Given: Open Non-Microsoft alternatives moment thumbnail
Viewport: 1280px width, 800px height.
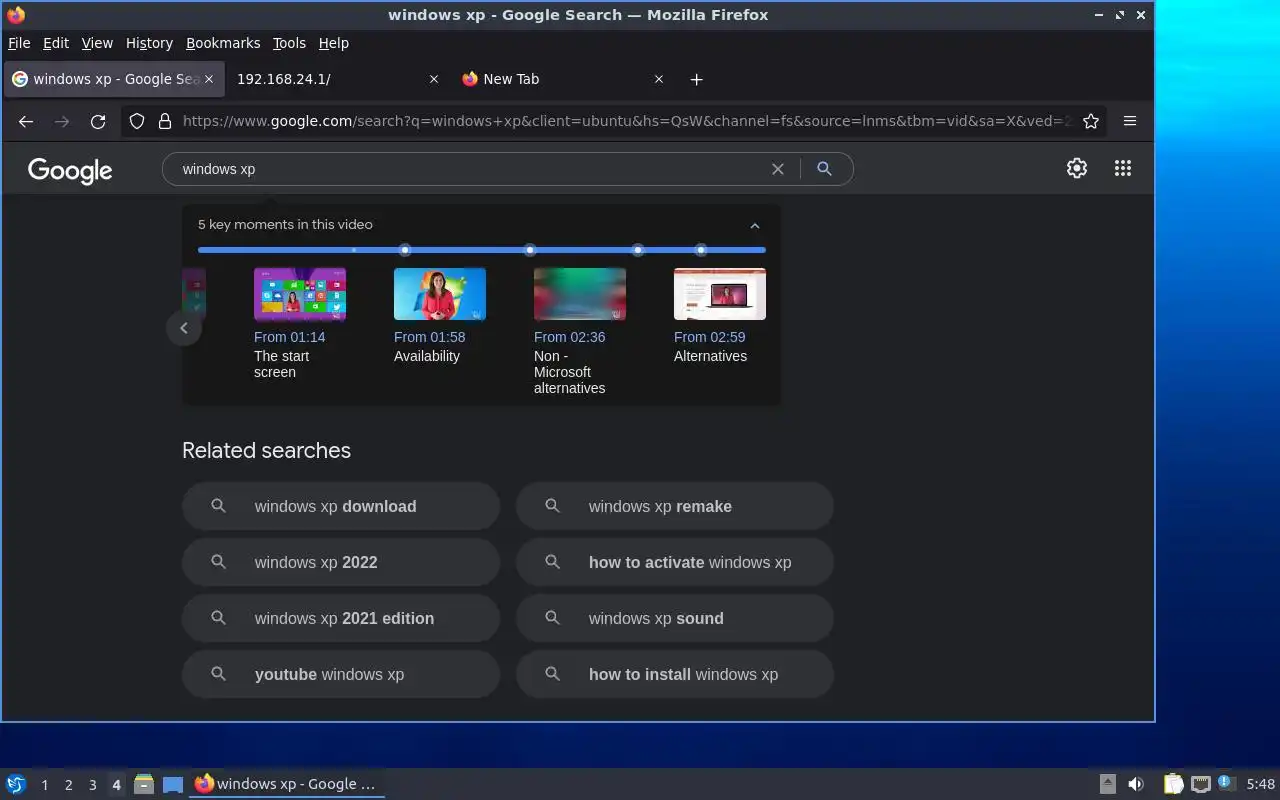Looking at the screenshot, I should [580, 294].
